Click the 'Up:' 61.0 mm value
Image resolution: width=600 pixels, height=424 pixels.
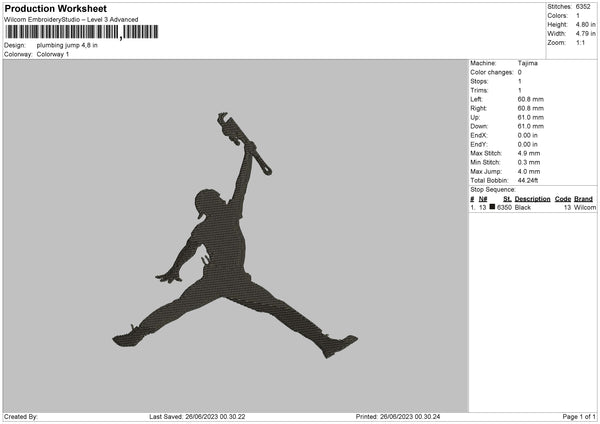530,117
